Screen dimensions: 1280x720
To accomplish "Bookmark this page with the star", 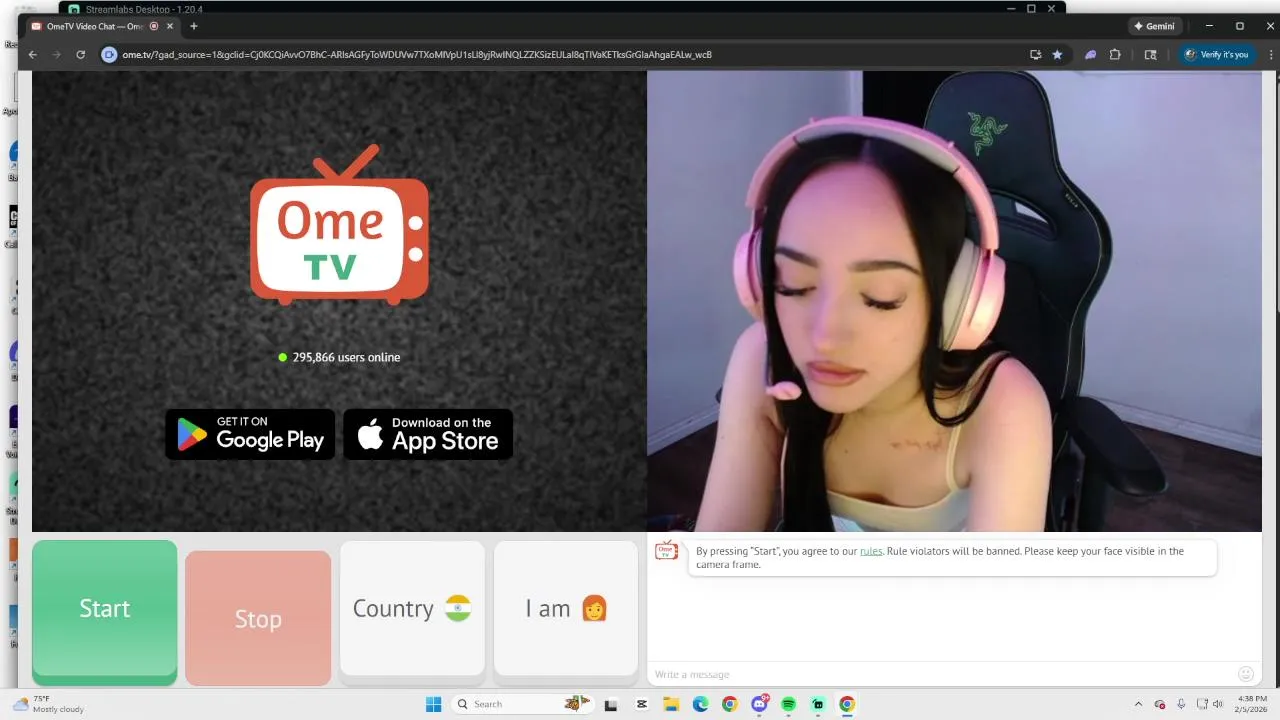I will [x=1057, y=54].
